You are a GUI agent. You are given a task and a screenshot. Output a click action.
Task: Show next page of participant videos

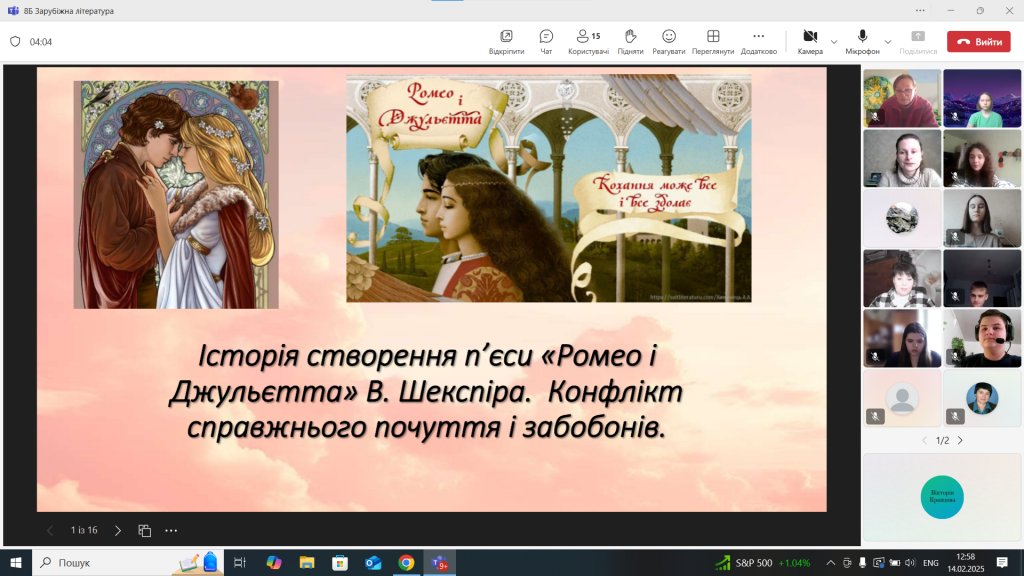pos(960,440)
